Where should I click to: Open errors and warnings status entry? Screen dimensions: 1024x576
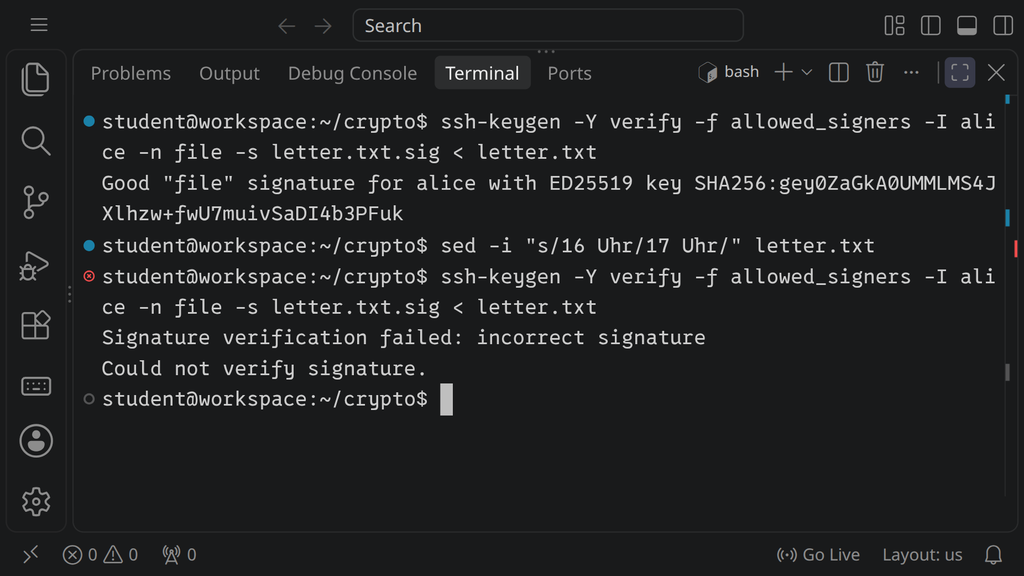[x=100, y=554]
